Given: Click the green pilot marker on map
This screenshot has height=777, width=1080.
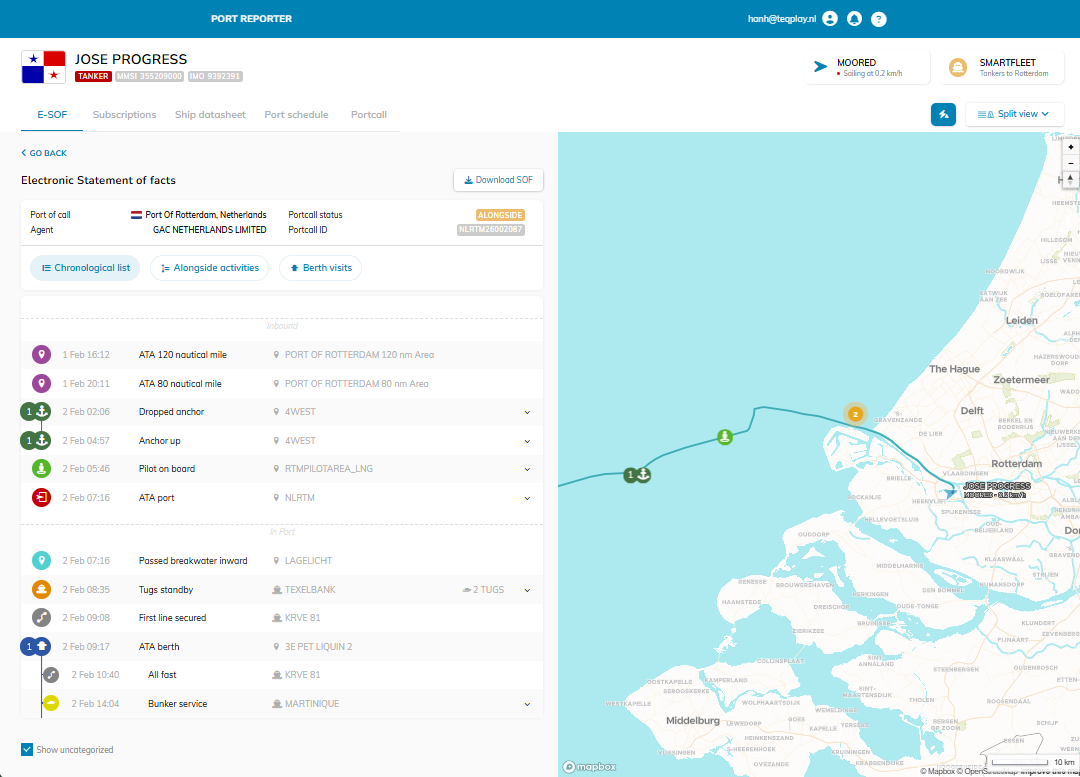Looking at the screenshot, I should (x=725, y=437).
